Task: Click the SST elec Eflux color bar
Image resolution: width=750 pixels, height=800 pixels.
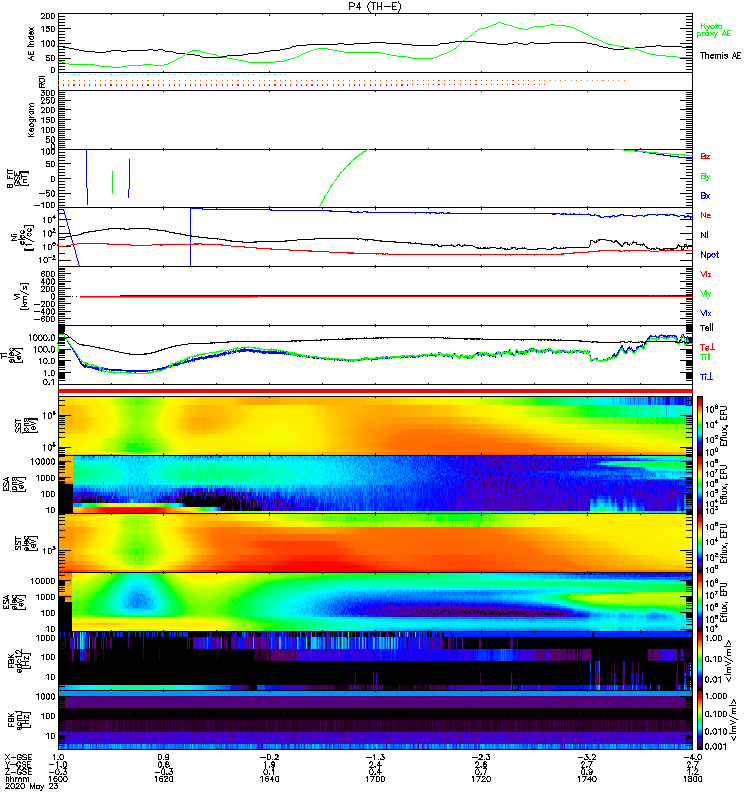Action: tap(700, 543)
